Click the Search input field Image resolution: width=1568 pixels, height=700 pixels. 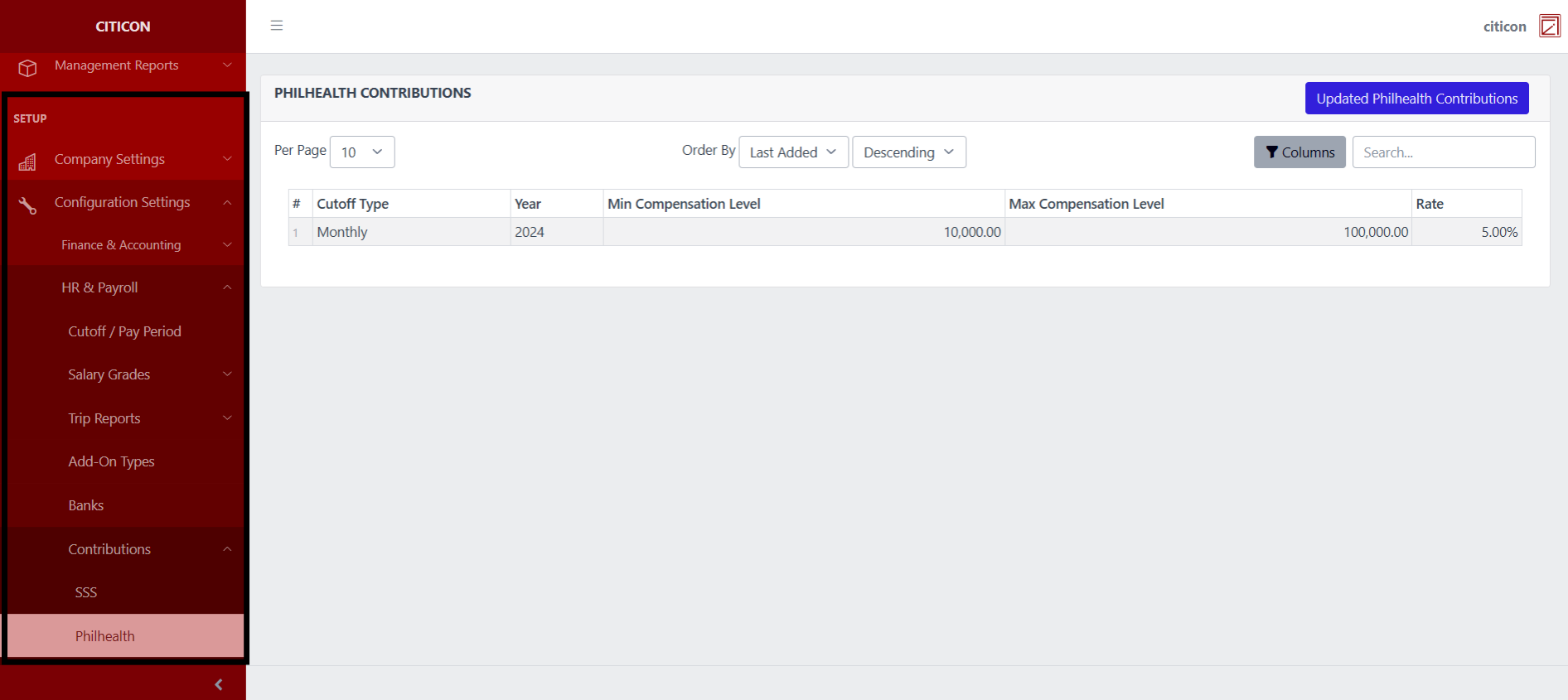coord(1443,152)
